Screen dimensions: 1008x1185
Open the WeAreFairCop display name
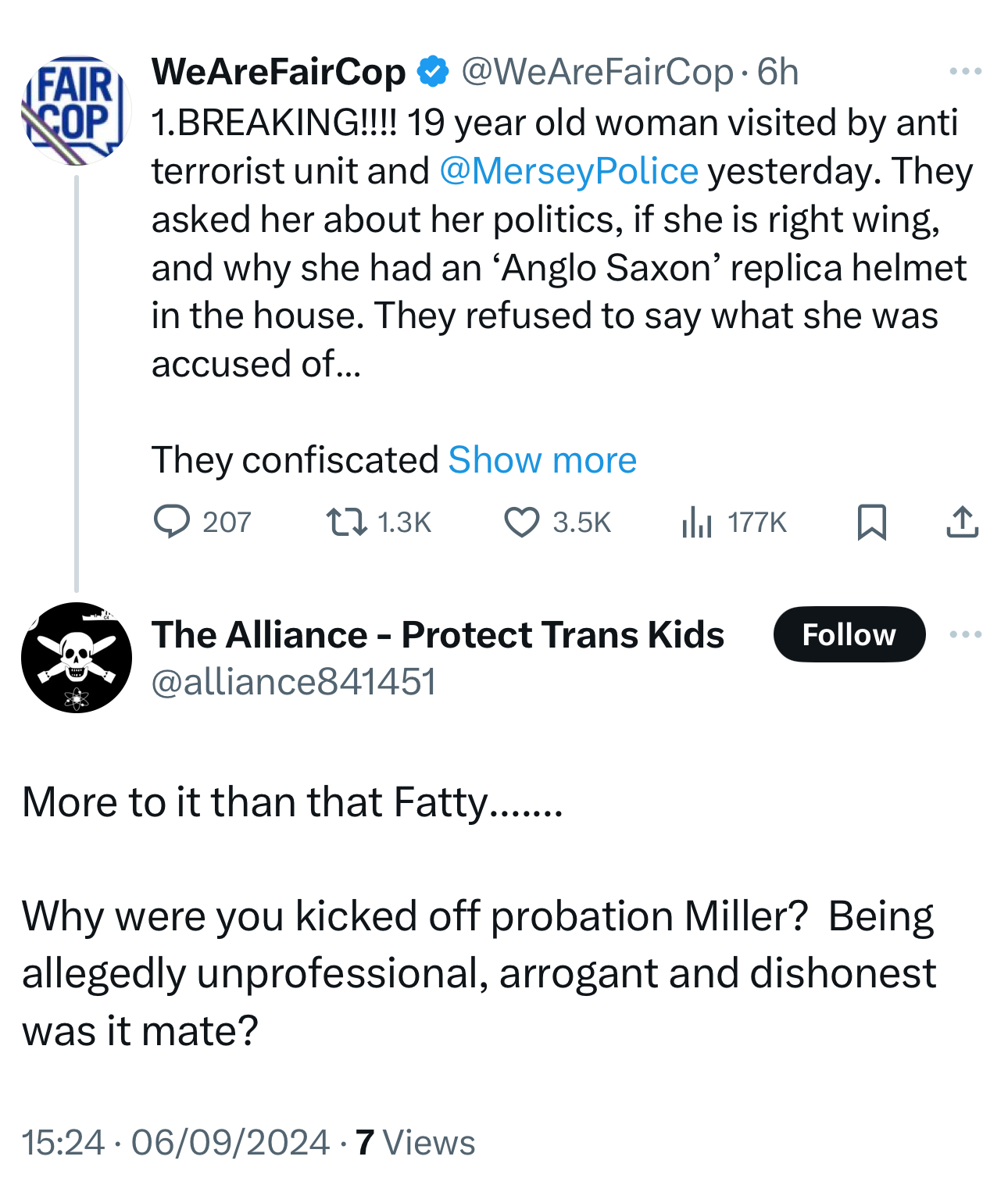click(x=278, y=72)
